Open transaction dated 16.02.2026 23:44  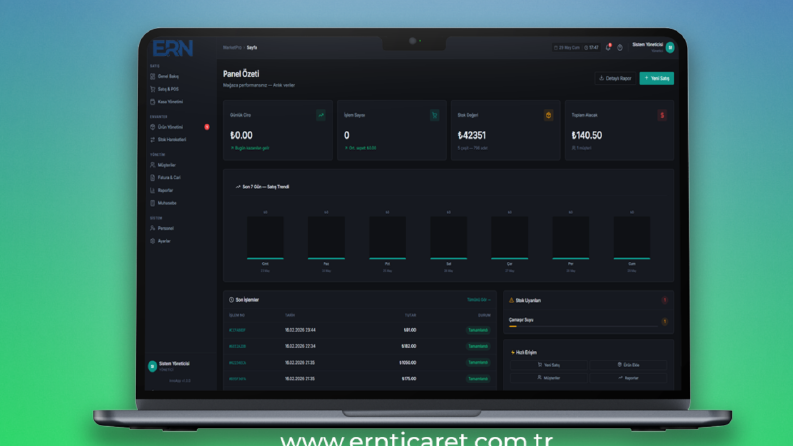coord(360,330)
